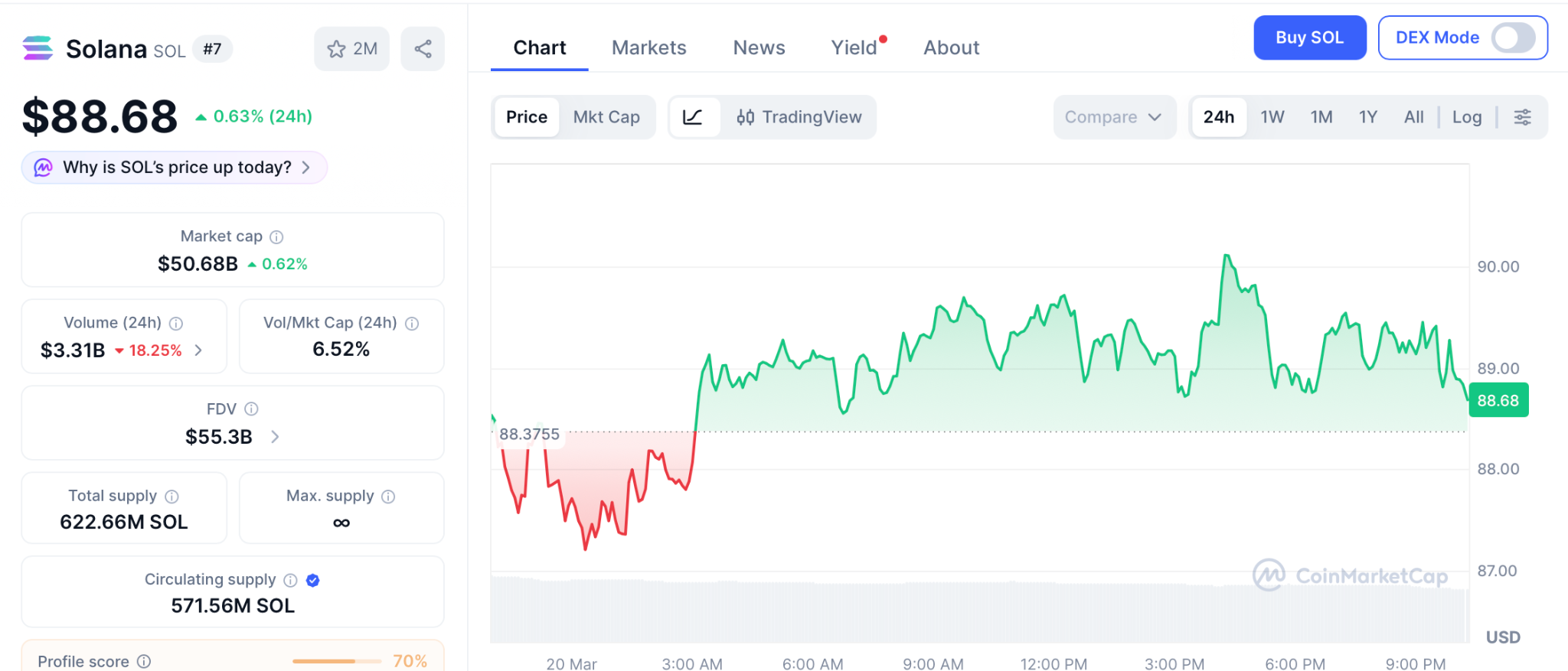This screenshot has width=1568, height=671.
Task: Switch to the Markets tab
Action: [x=648, y=47]
